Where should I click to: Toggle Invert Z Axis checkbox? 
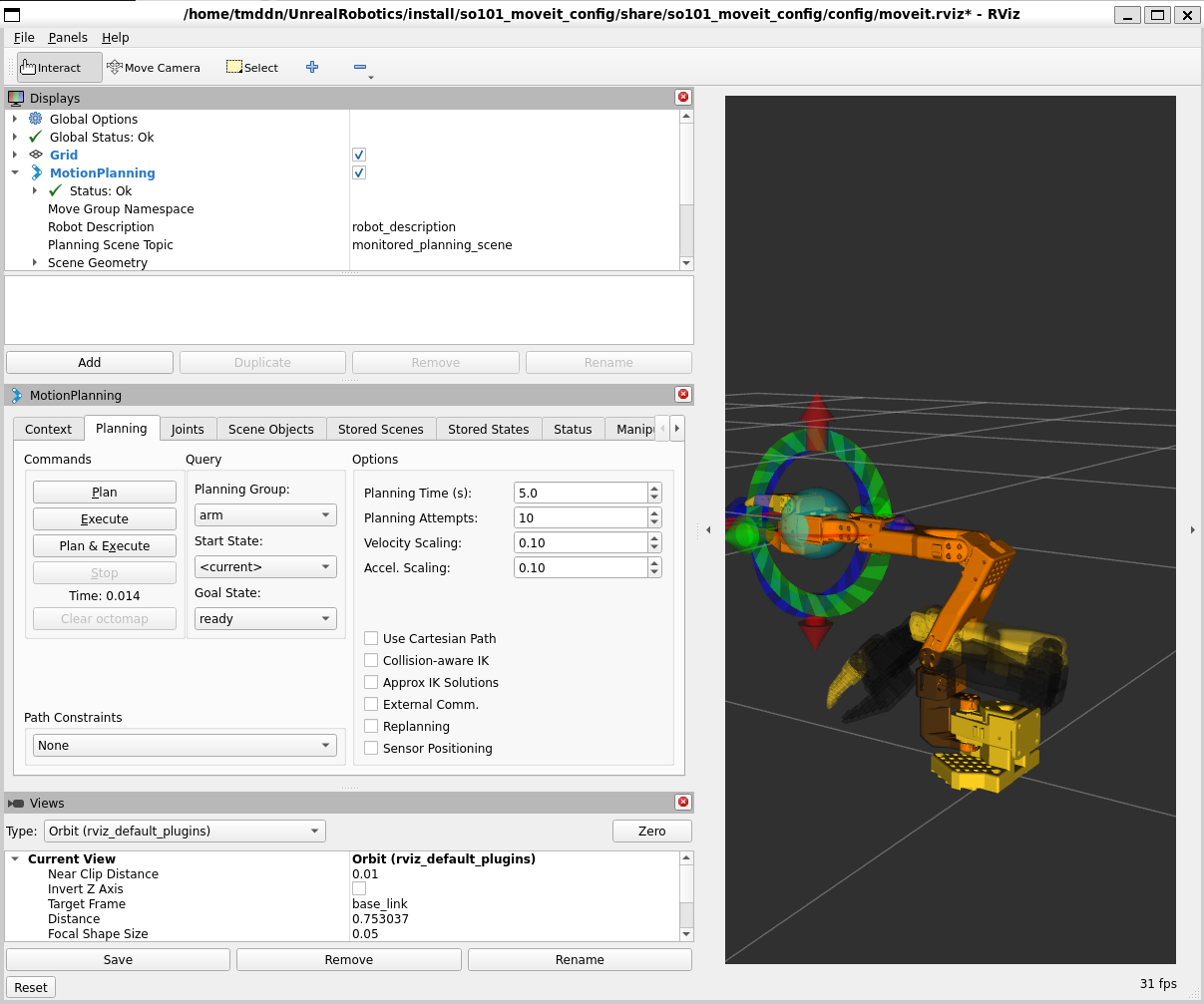(x=359, y=888)
